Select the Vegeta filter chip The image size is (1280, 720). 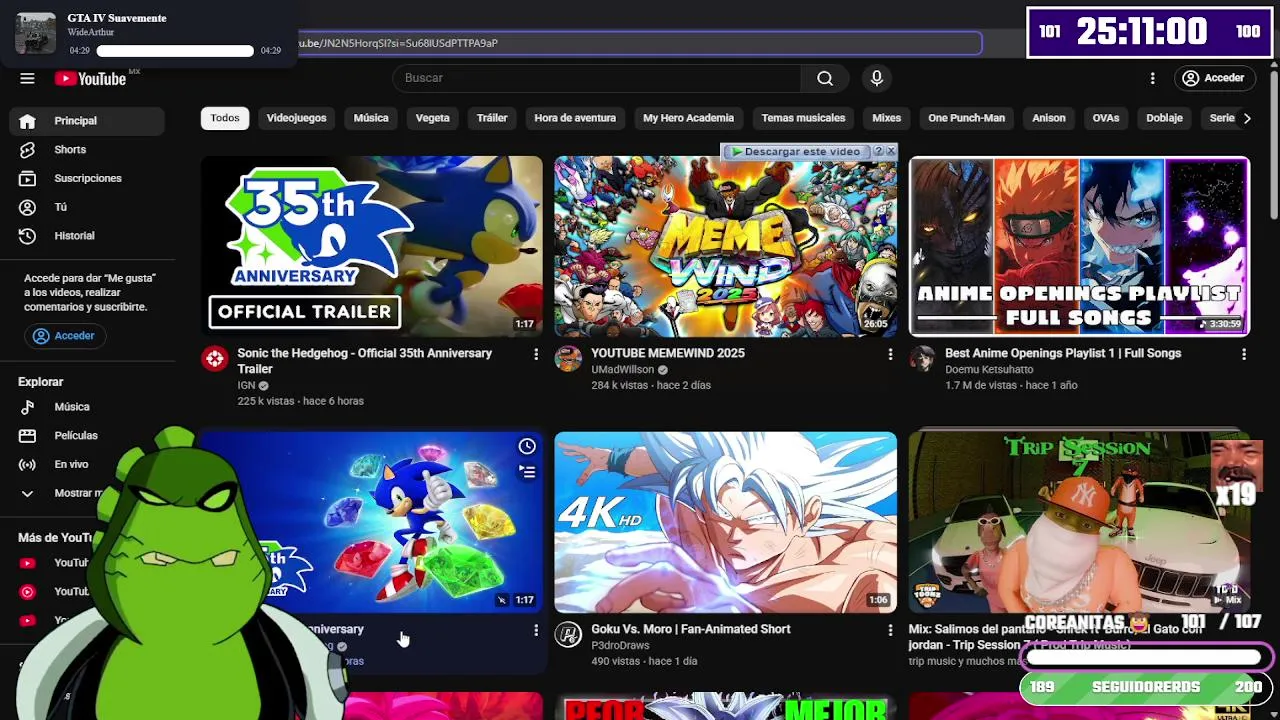click(432, 118)
